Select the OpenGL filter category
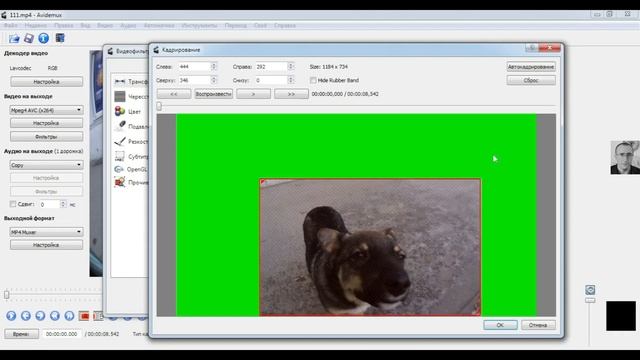Screen dimensions: 640x360 (119, 169)
